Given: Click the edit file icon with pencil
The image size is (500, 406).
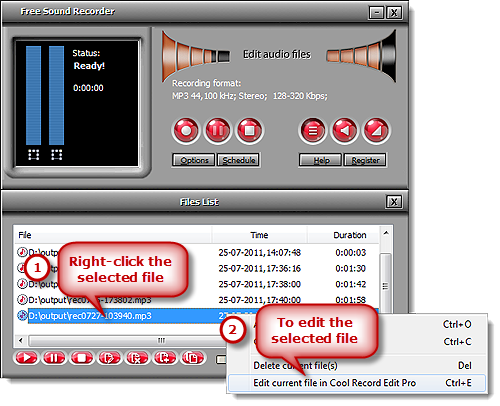Looking at the screenshot, I should point(109,358).
